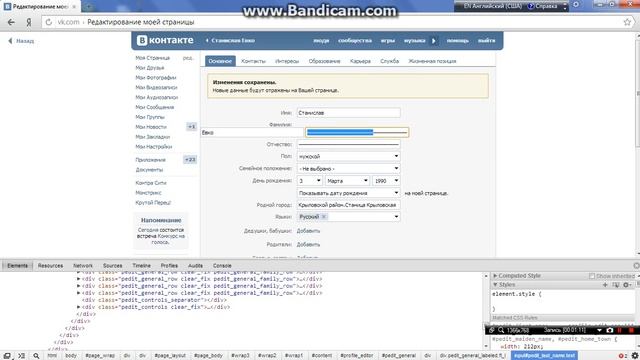
Task: Click the ВКонтакте logo in the header
Action: (x=165, y=40)
